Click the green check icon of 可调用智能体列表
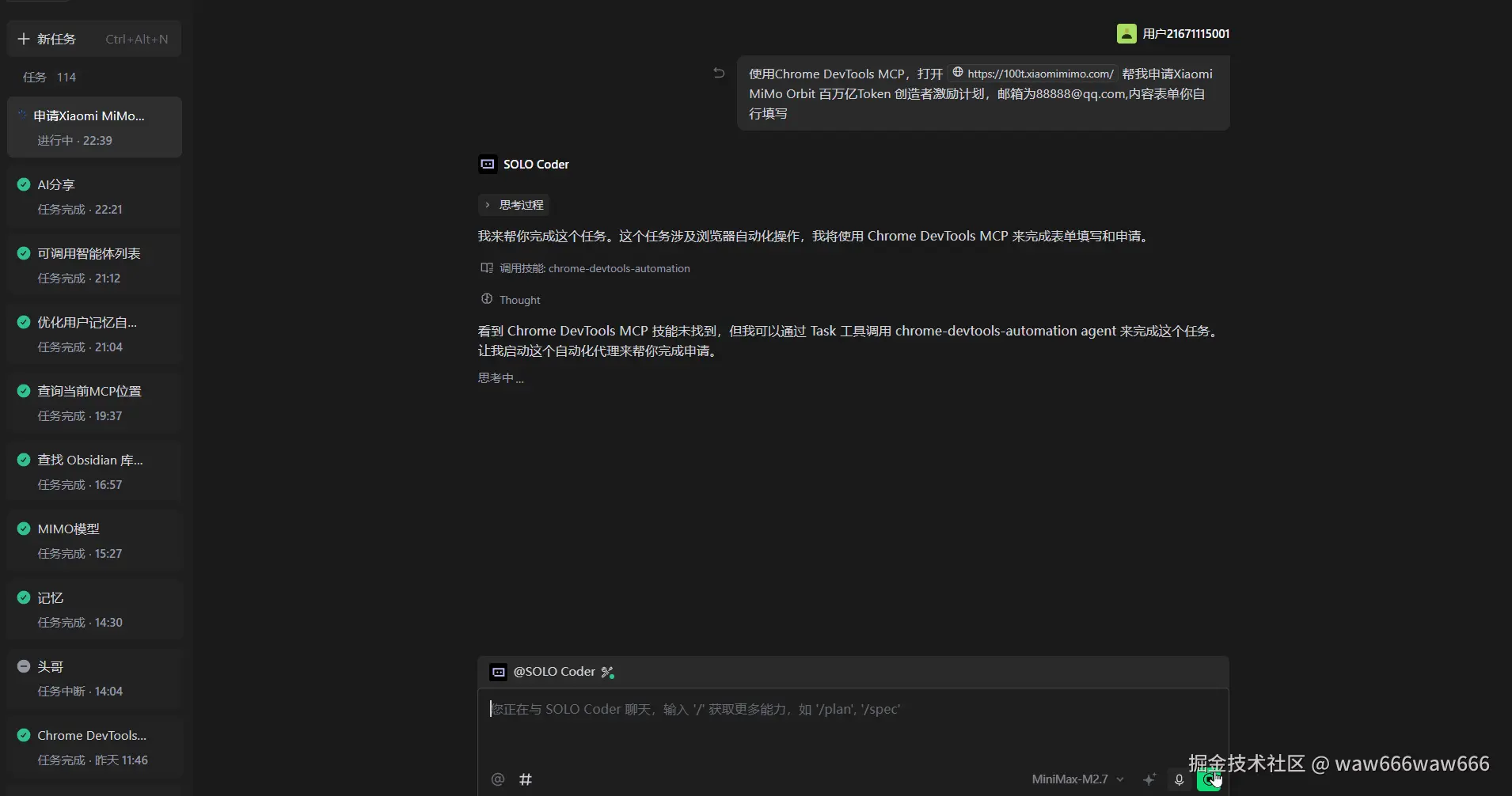 [x=24, y=253]
